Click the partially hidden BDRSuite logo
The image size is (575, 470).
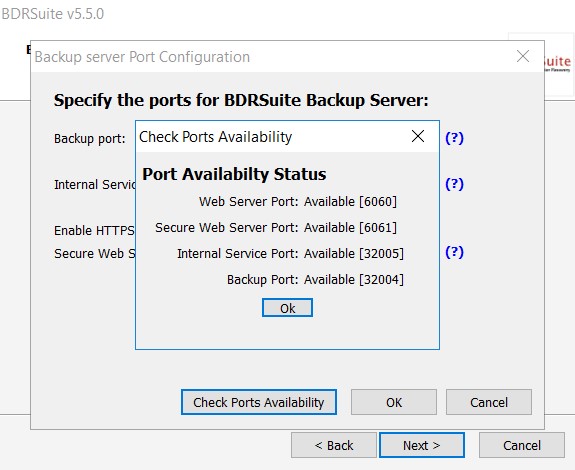557,63
